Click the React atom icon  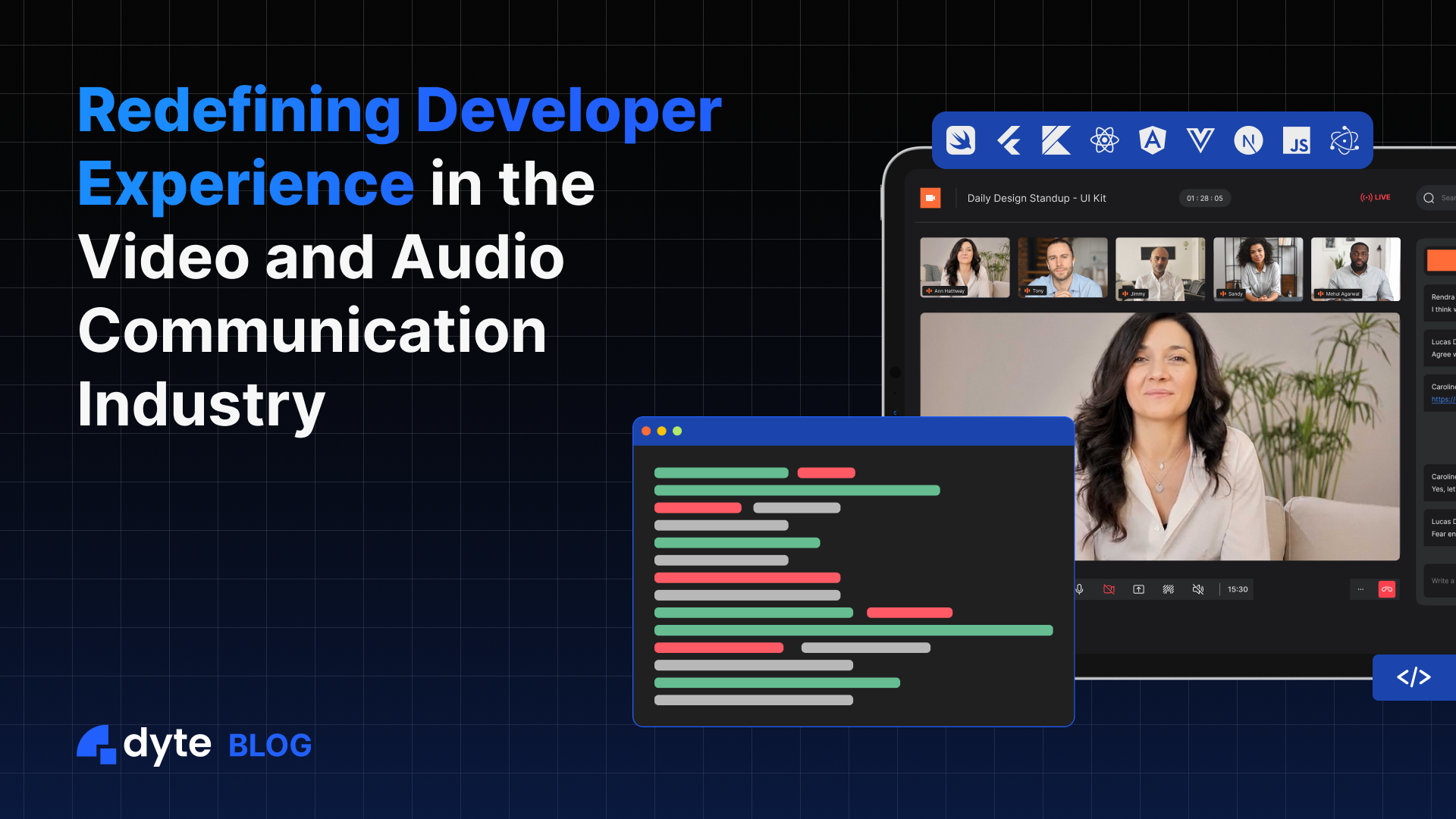coord(1104,140)
